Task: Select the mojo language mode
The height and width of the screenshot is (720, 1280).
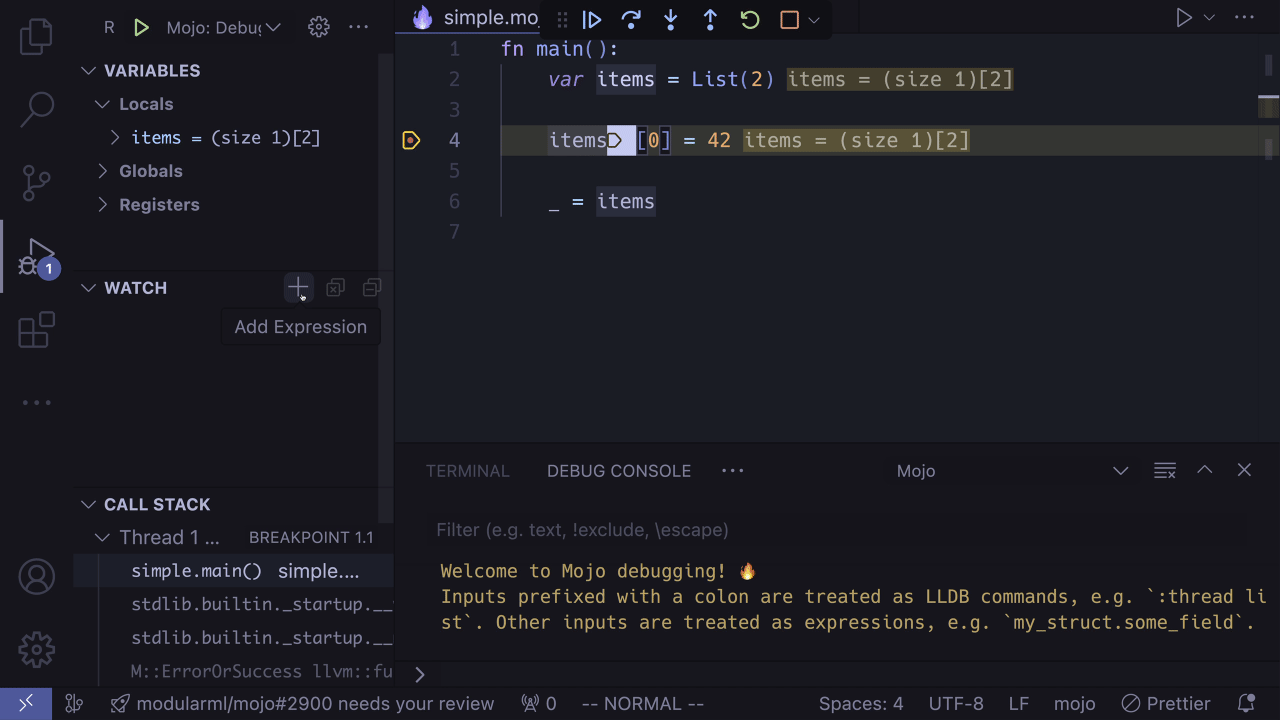Action: (1075, 704)
